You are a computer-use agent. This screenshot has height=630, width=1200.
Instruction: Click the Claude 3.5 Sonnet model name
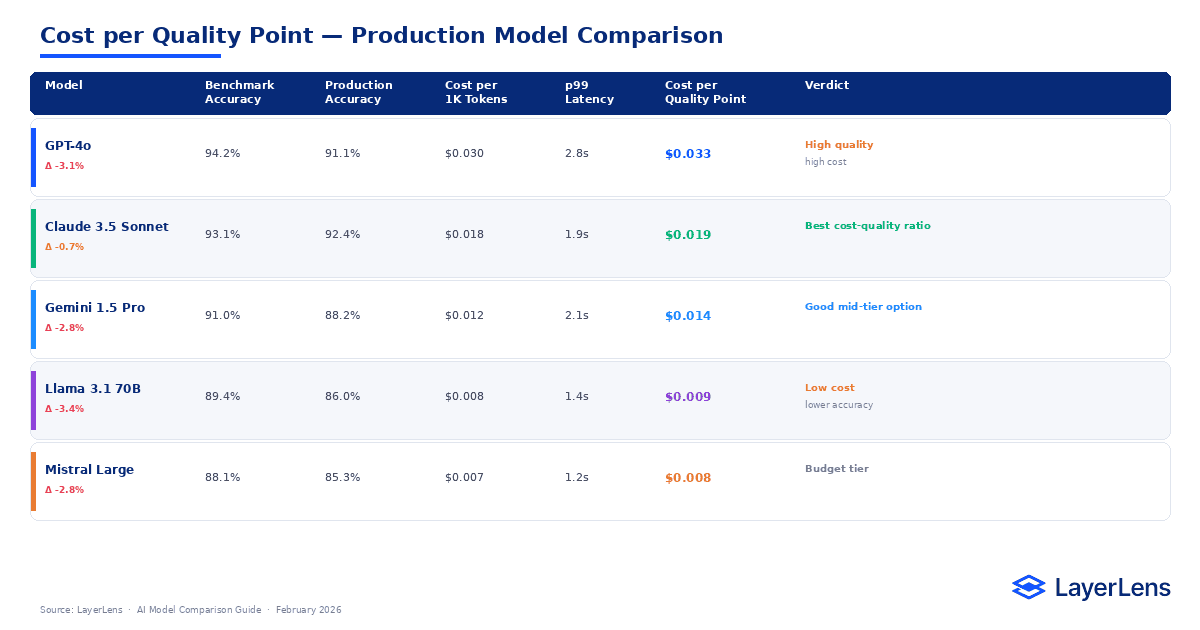click(x=107, y=227)
